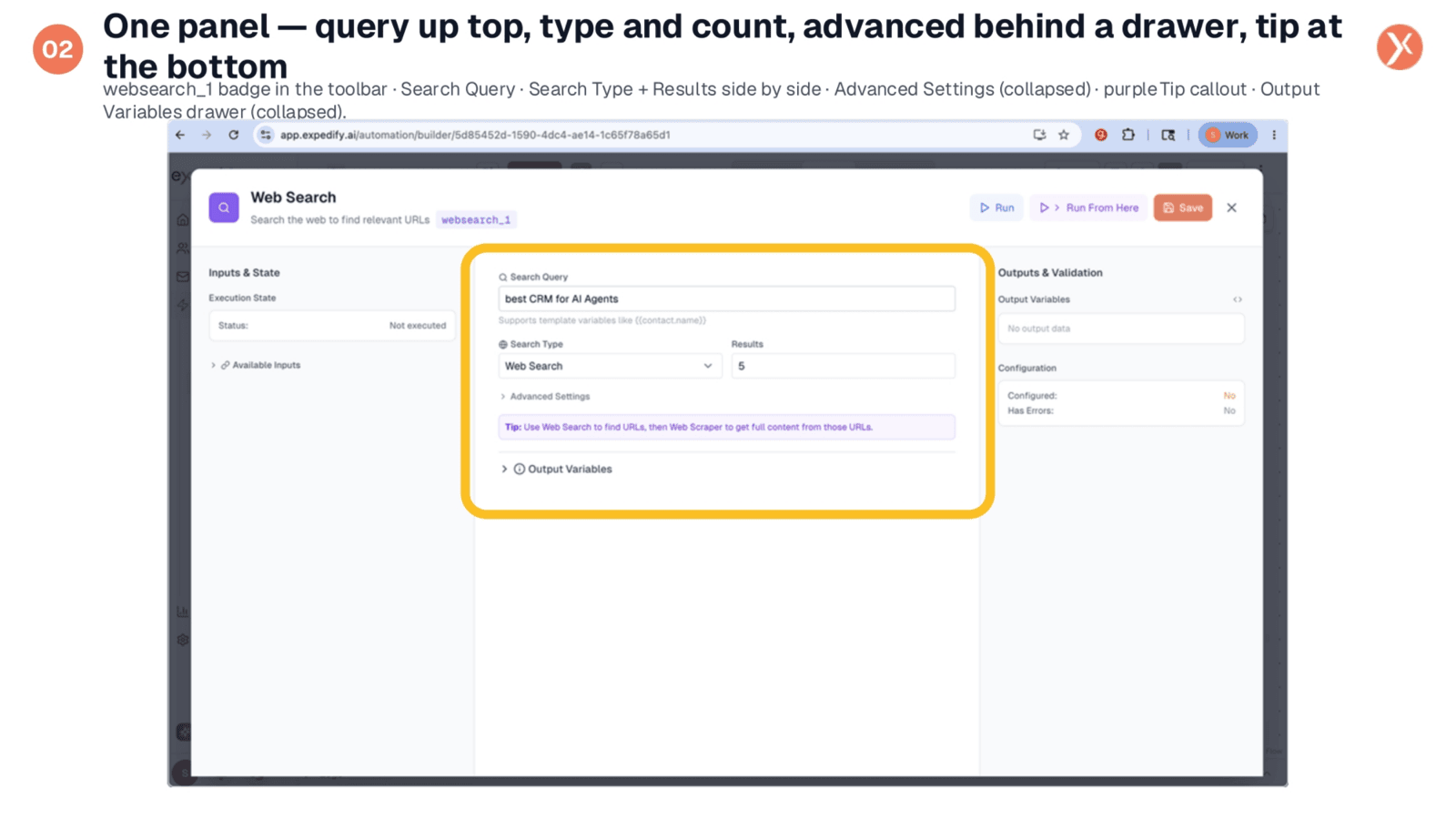
Task: Click 'Supports template variables' hint text
Action: pos(602,320)
